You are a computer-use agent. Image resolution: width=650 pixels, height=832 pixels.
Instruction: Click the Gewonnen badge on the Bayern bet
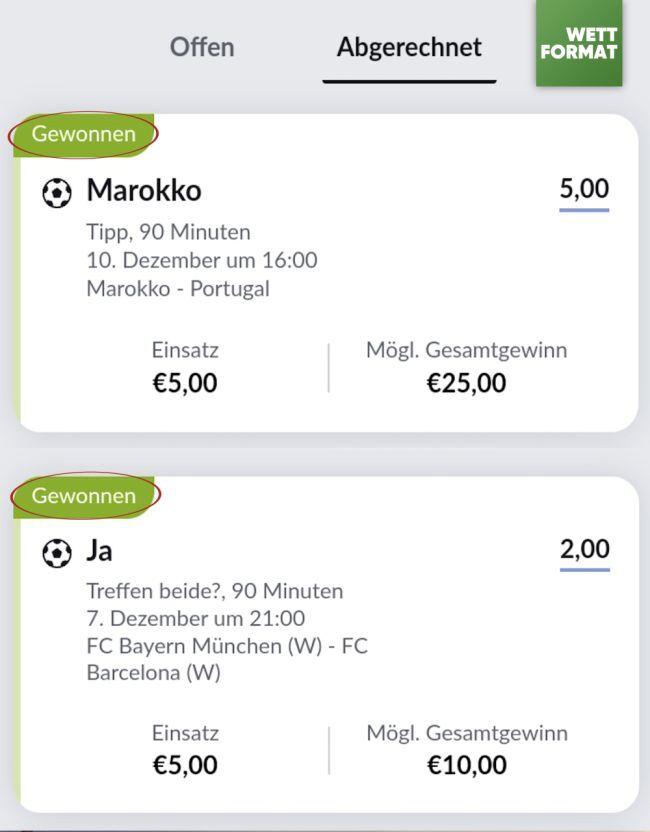tap(84, 495)
